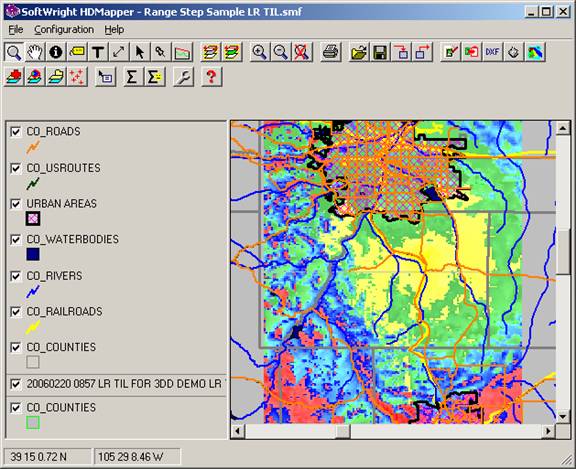The height and width of the screenshot is (469, 576).
Task: Open the File menu
Action: [x=16, y=29]
